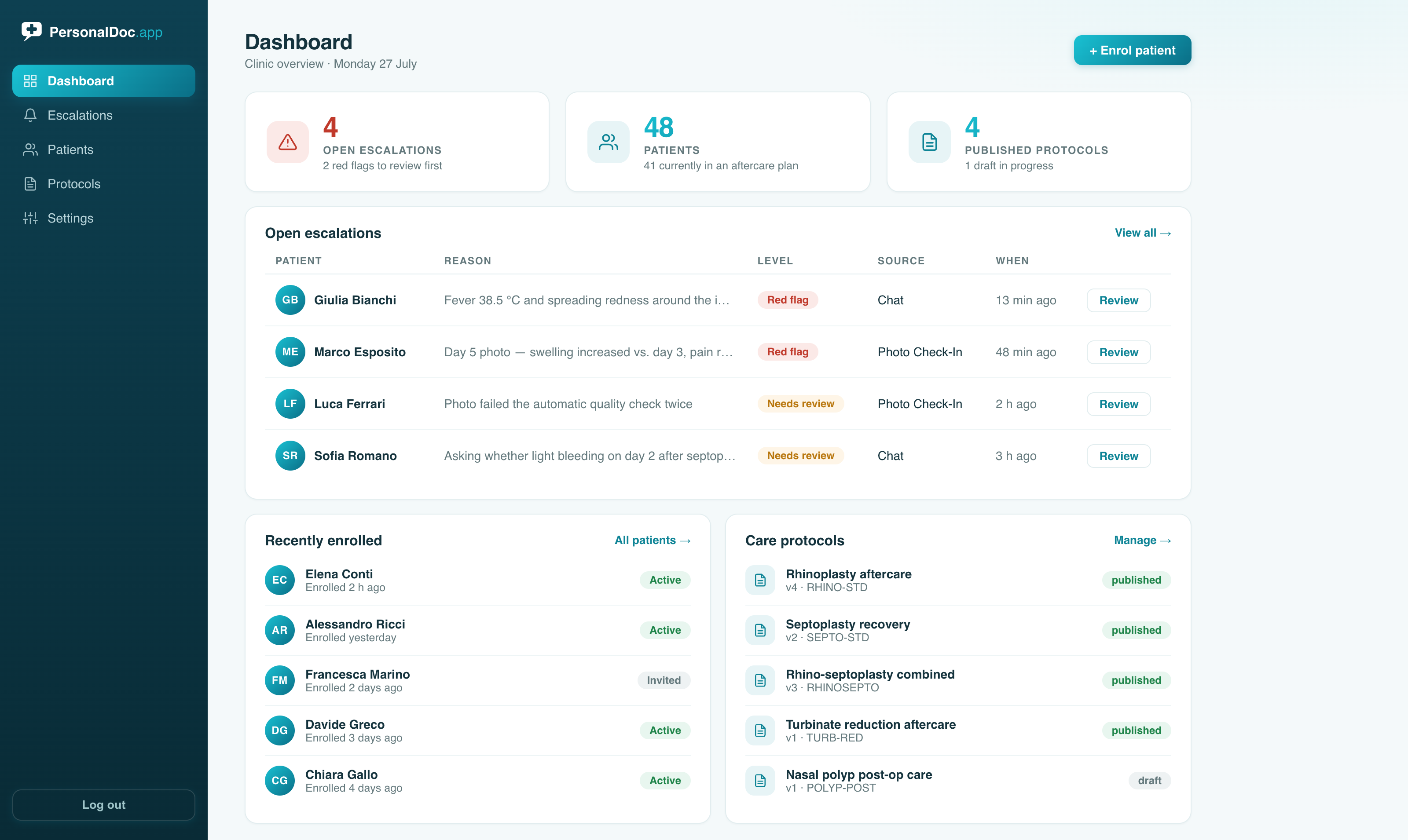Click the Rhino-septoplasty combined document icon

(x=760, y=680)
